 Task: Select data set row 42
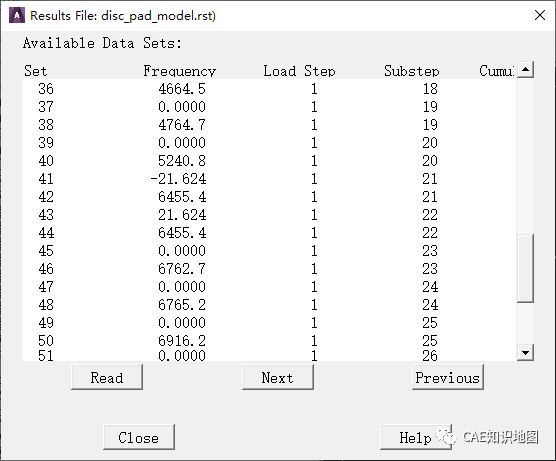pyautogui.click(x=269, y=197)
